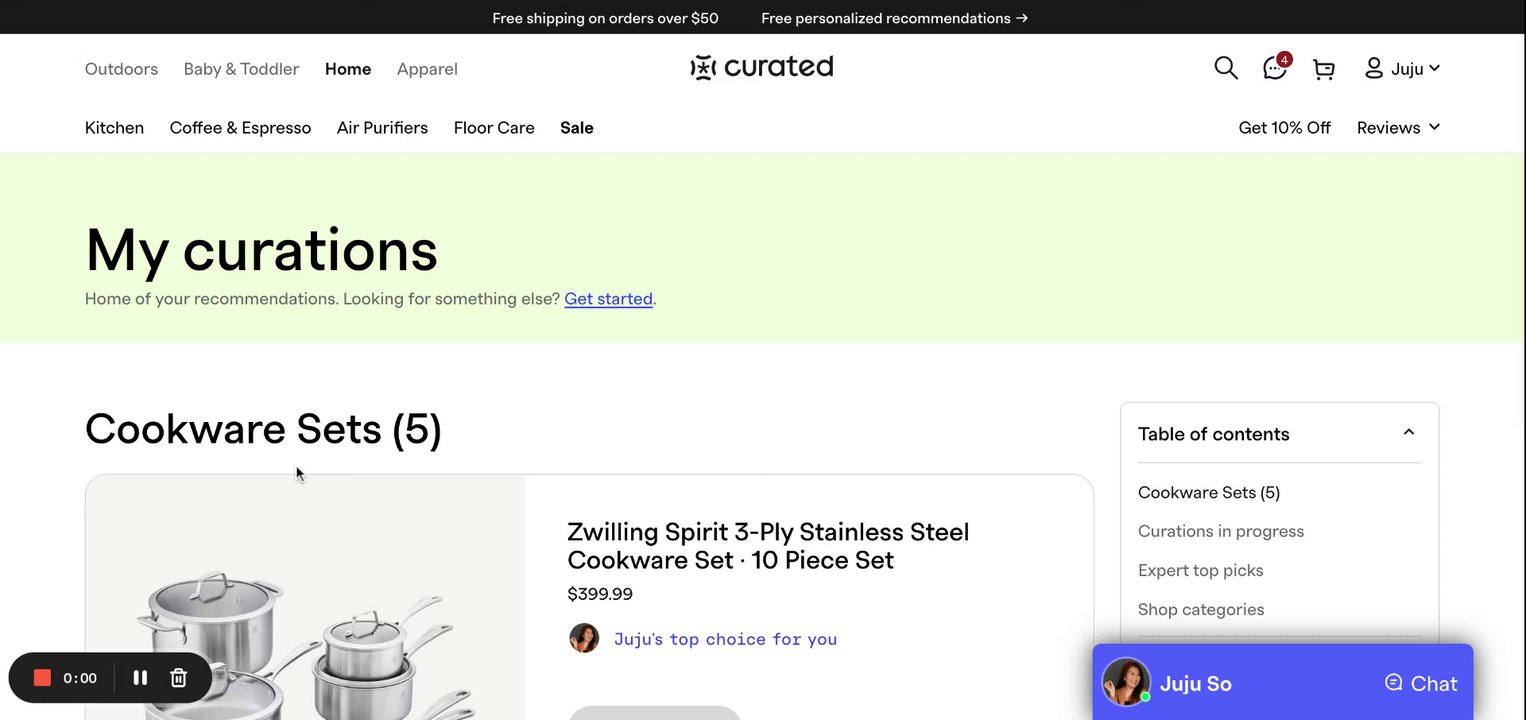Viewport: 1526px width, 720px height.
Task: Expand the Juju account dropdown
Action: click(x=1402, y=68)
